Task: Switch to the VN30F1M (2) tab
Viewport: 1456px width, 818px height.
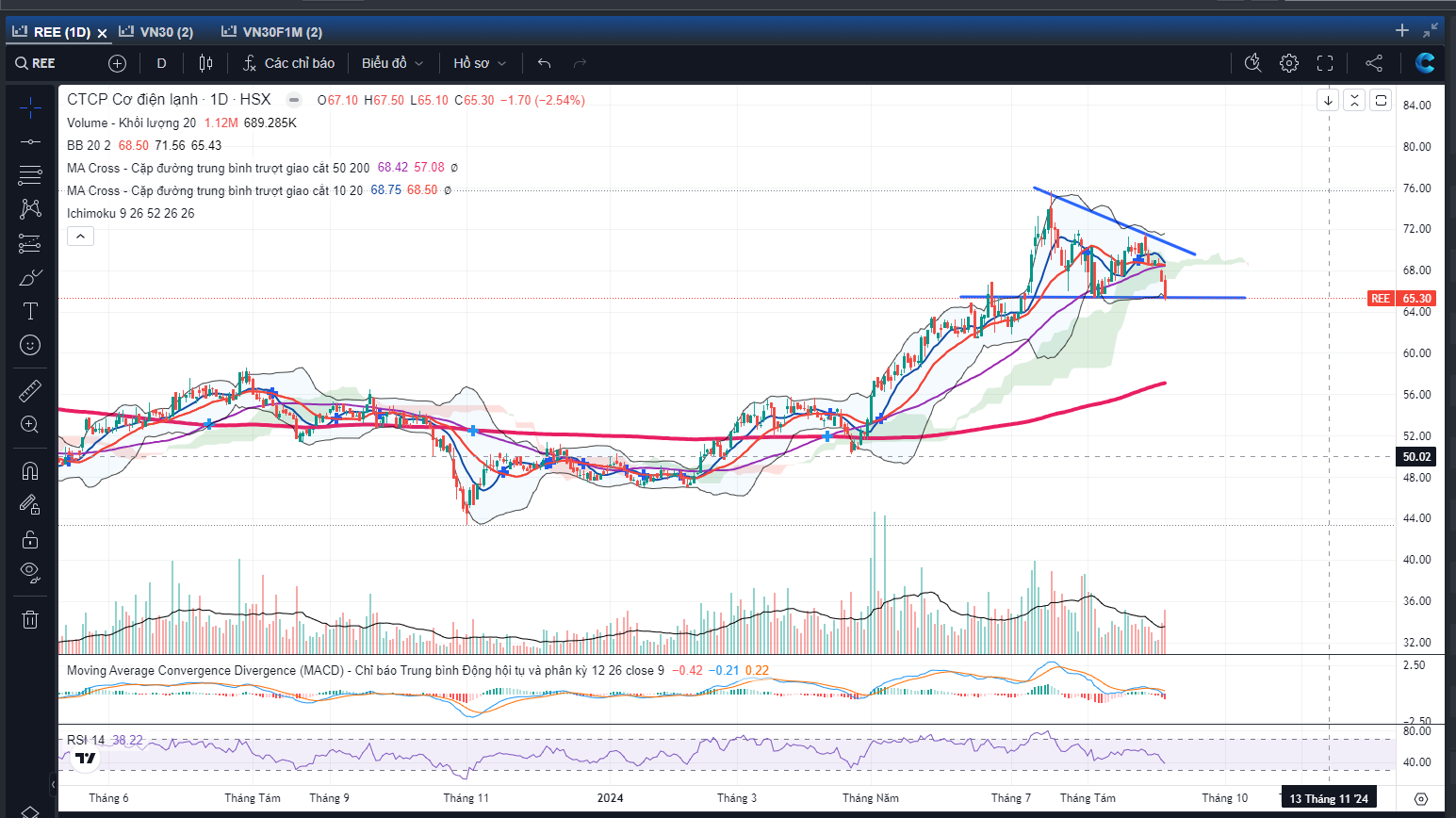Action: point(272,32)
